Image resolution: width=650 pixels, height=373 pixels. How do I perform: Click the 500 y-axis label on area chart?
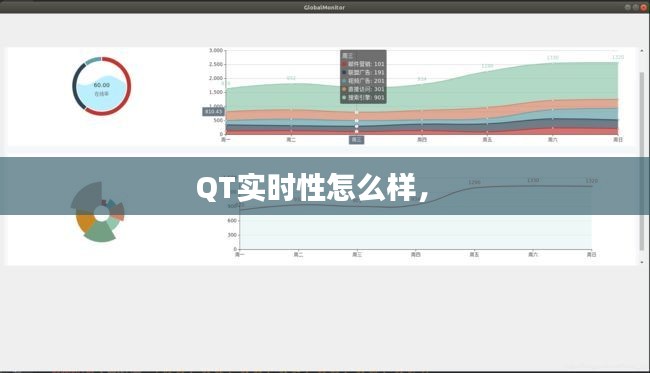click(x=218, y=120)
